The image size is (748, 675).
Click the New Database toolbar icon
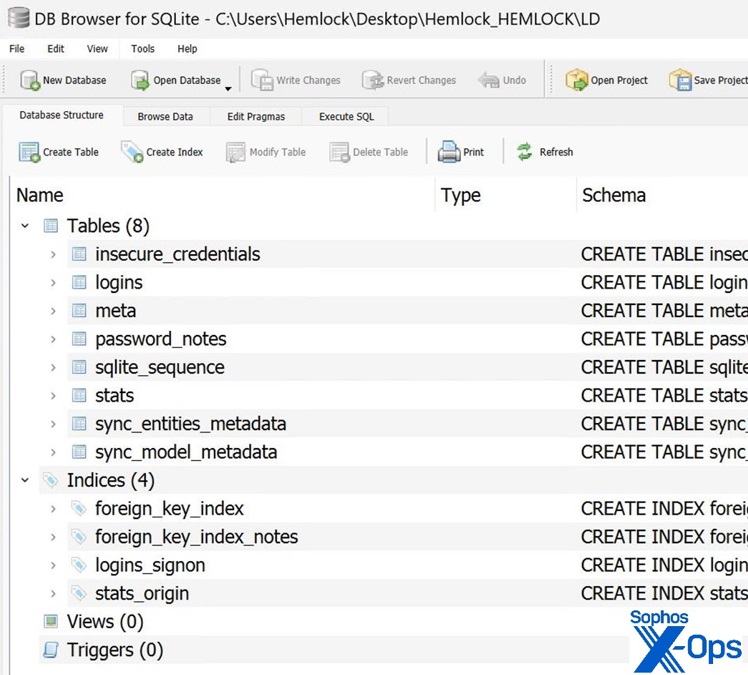pyautogui.click(x=30, y=80)
